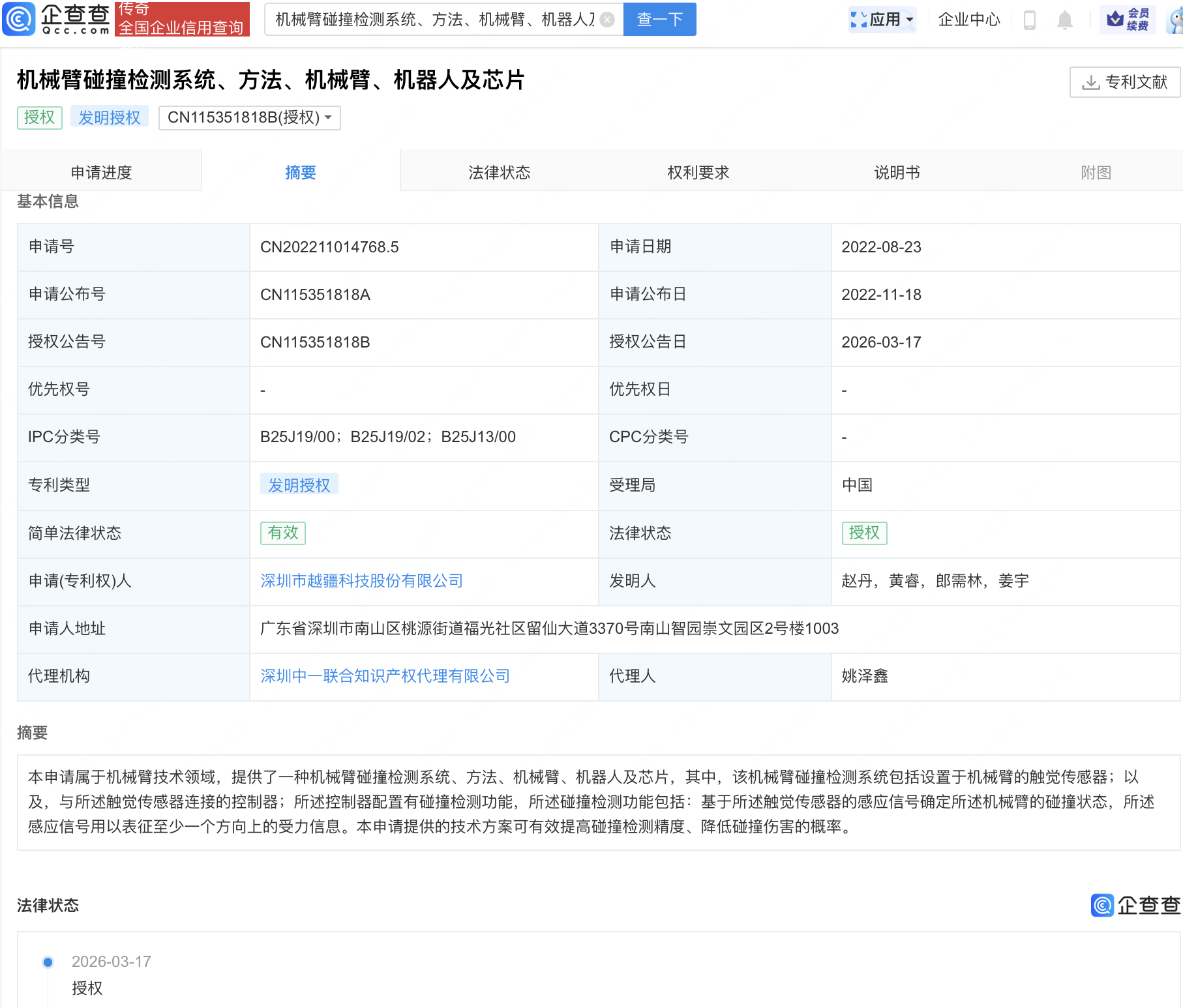The width and height of the screenshot is (1183, 1008).
Task: Click 企业中心 in the header
Action: [x=968, y=20]
